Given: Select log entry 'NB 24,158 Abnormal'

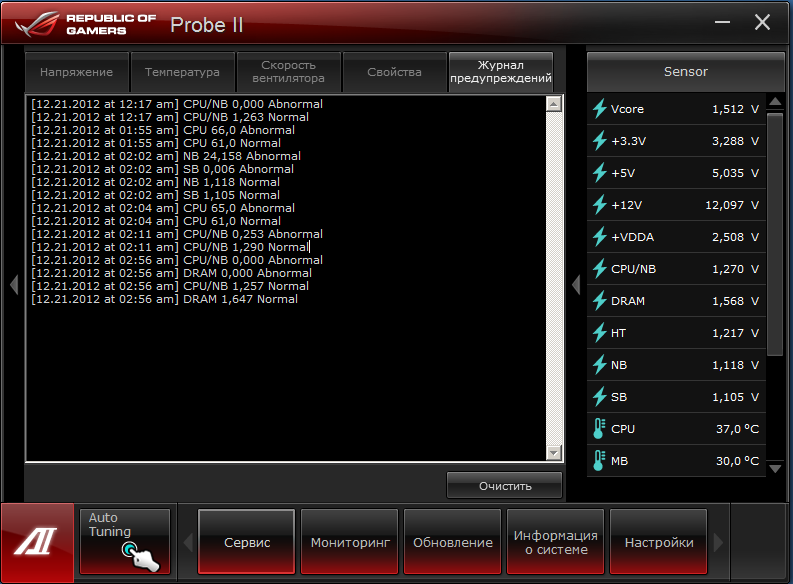Looking at the screenshot, I should click(166, 156).
